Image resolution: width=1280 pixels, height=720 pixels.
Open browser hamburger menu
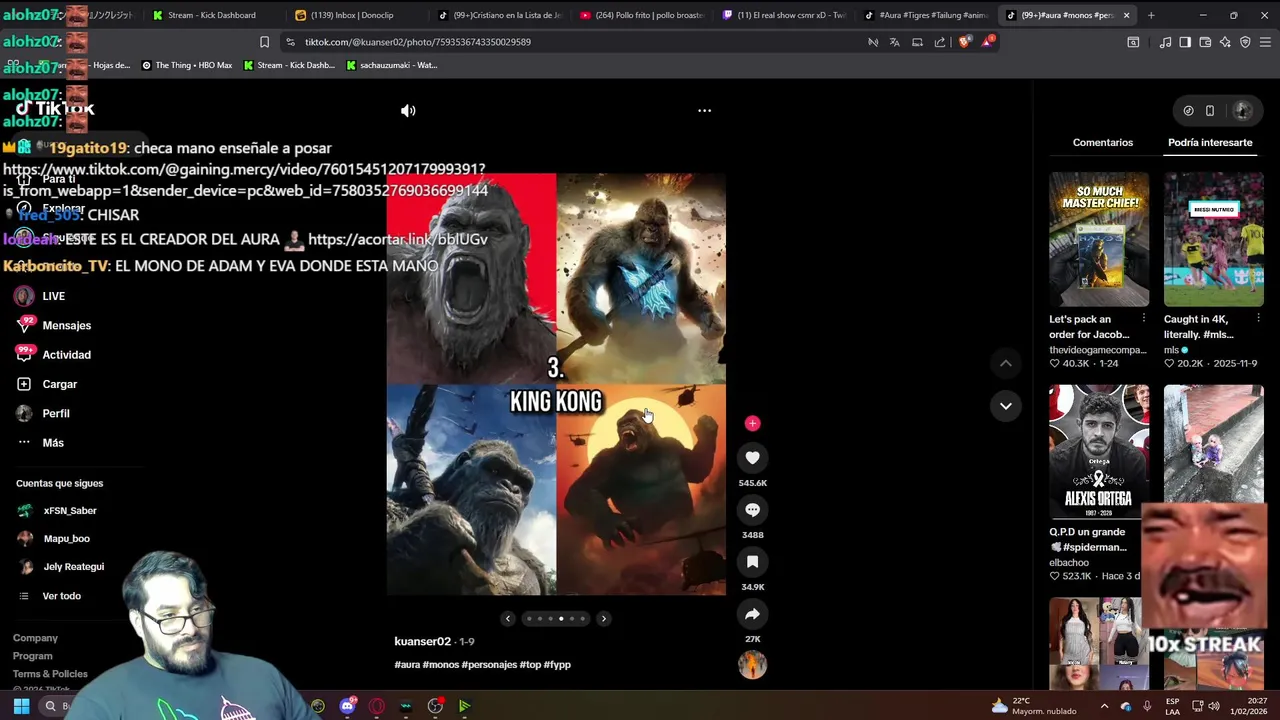1265,42
